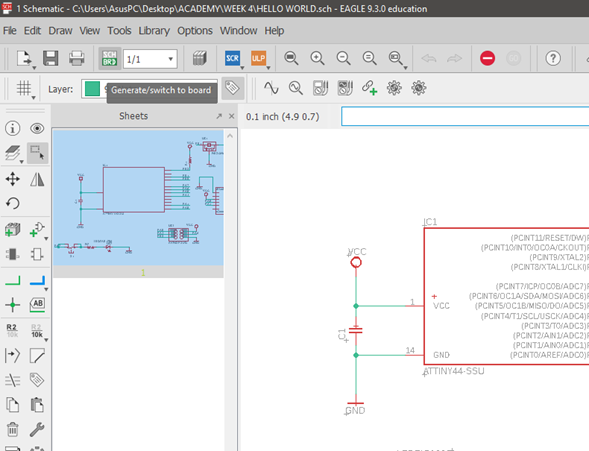Select the Rotate tool
This screenshot has width=589, height=451.
12,204
